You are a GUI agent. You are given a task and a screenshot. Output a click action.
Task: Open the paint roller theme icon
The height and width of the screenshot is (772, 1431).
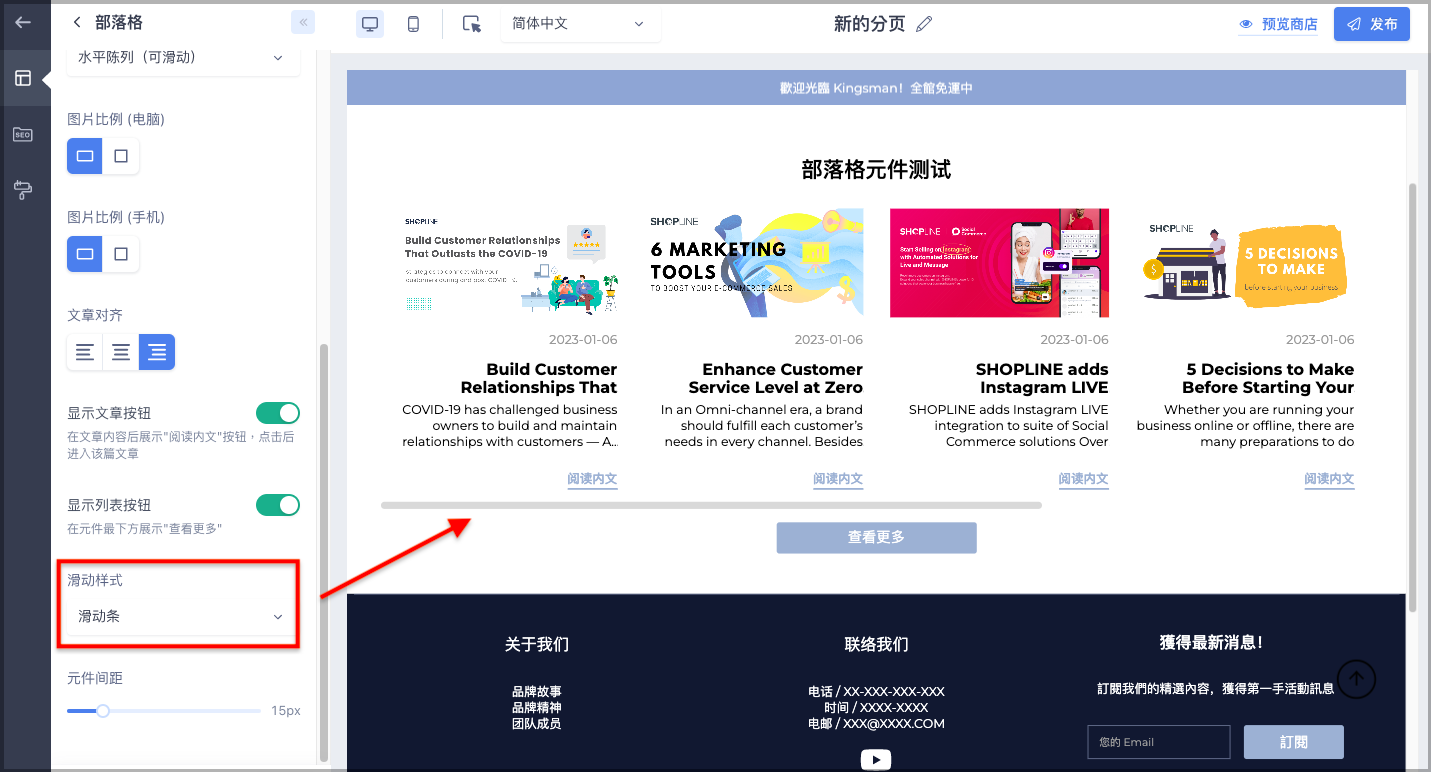[23, 190]
